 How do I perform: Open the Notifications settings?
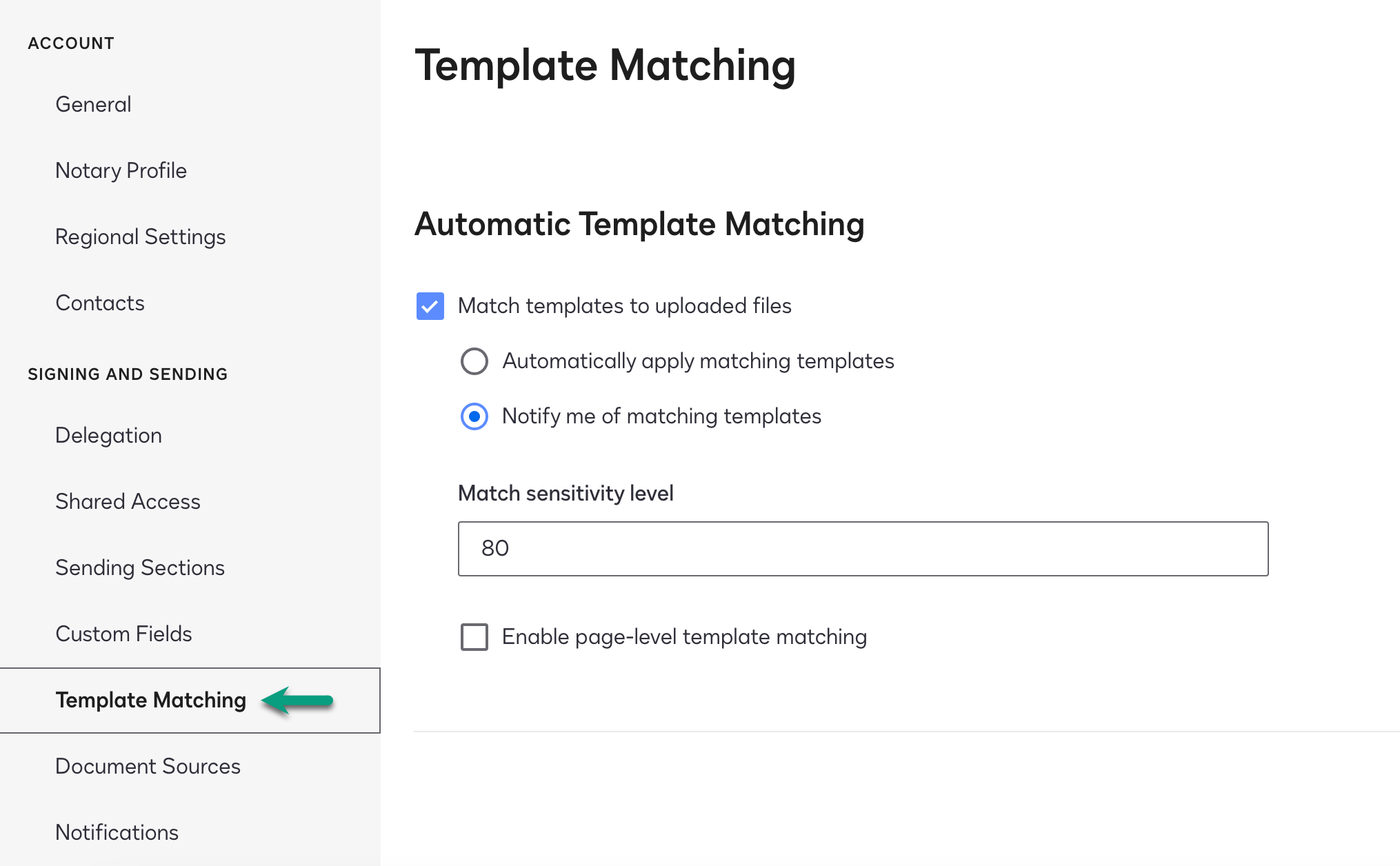point(117,832)
